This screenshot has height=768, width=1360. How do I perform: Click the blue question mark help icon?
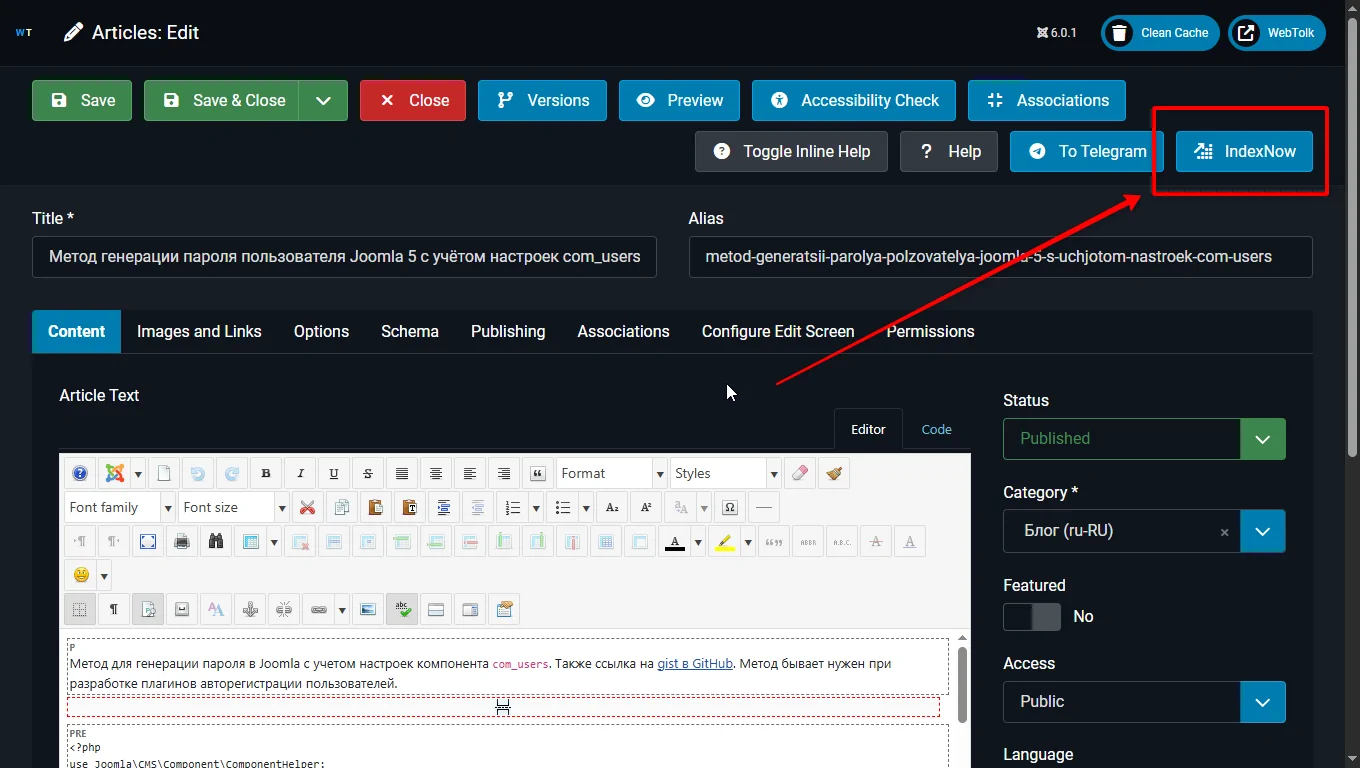coord(80,474)
